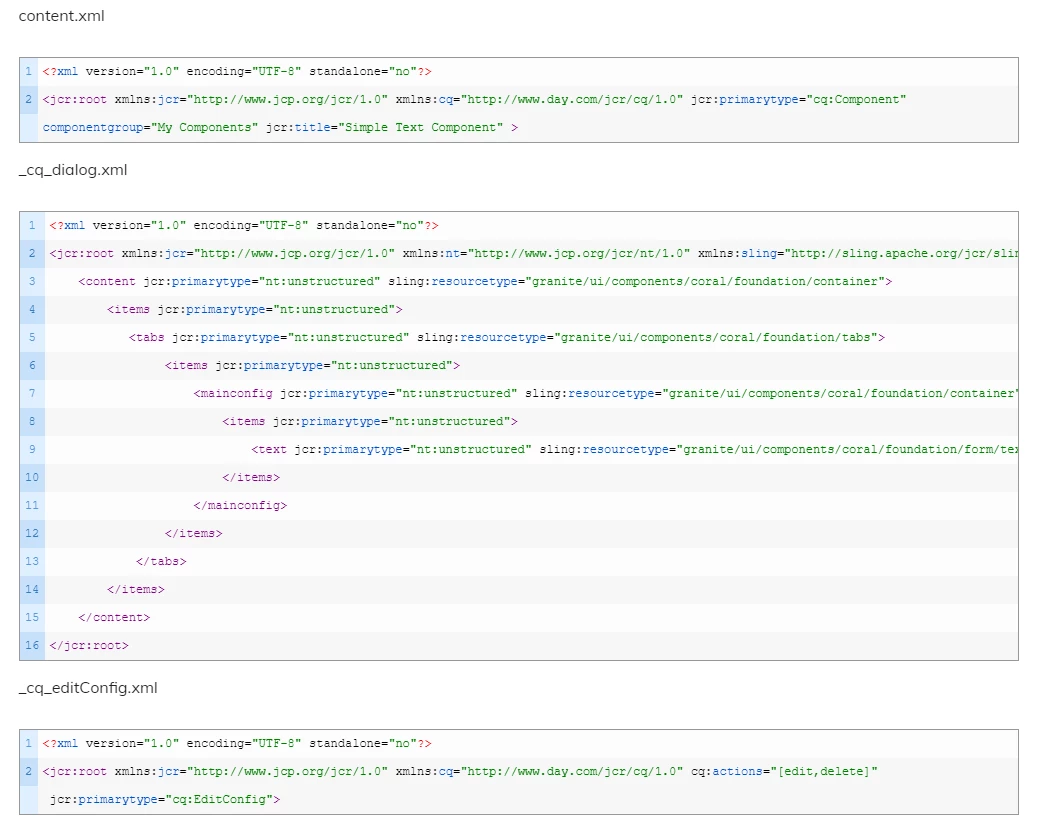Click the </mainconfig> closing tag
This screenshot has height=826, width=1041.
pos(240,505)
